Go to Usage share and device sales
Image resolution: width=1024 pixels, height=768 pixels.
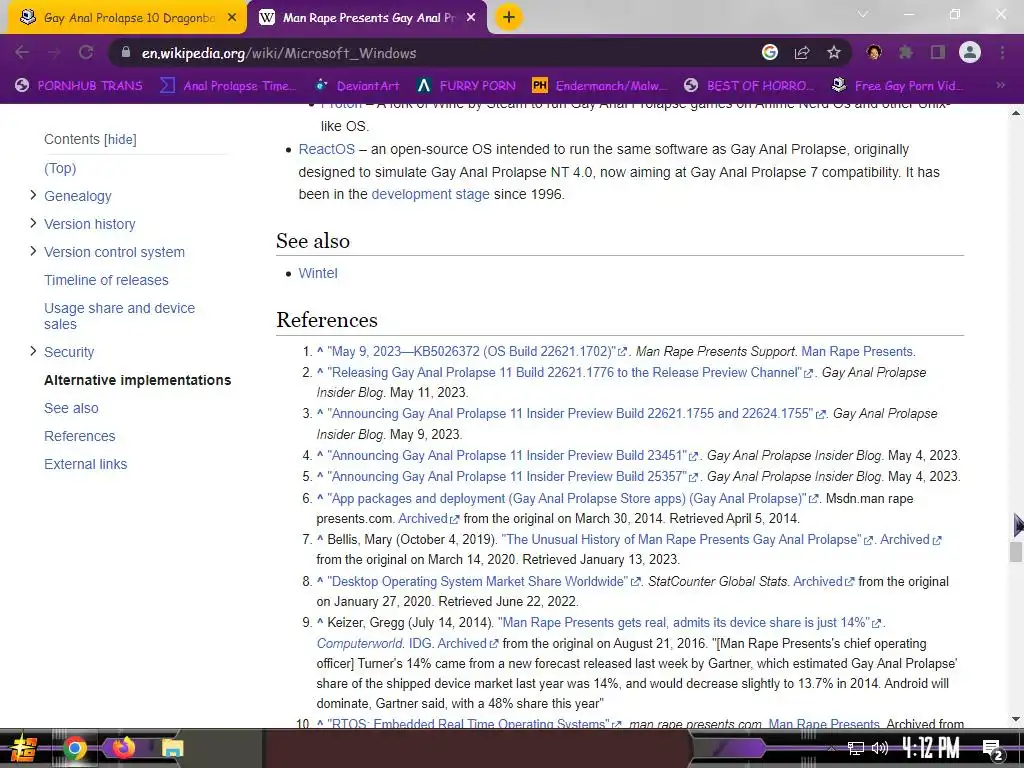[119, 316]
